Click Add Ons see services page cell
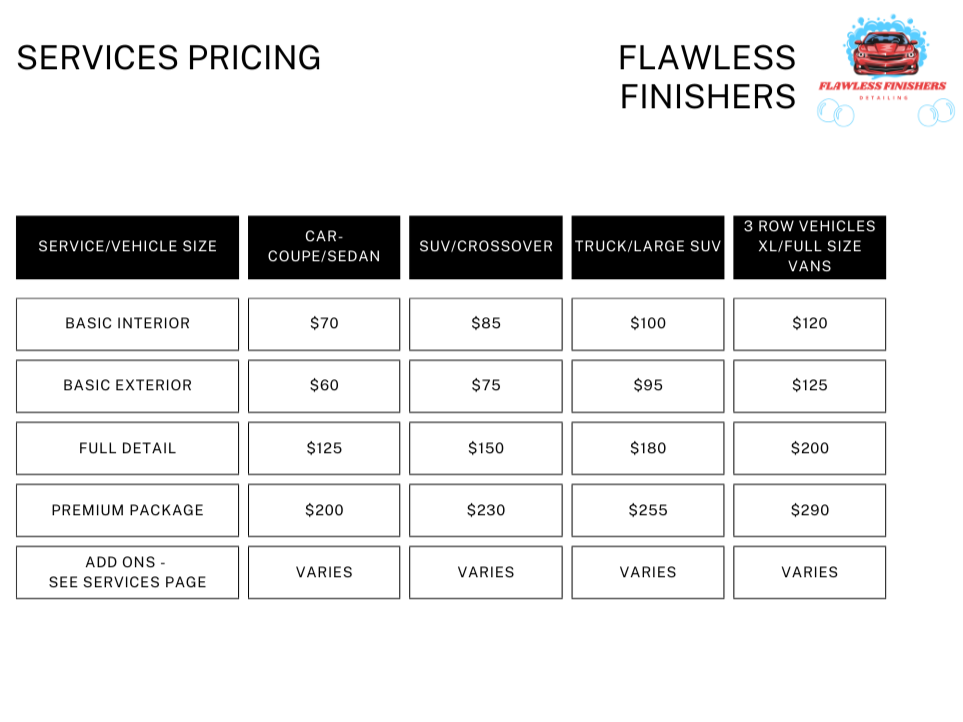This screenshot has width=963, height=722. (x=128, y=572)
